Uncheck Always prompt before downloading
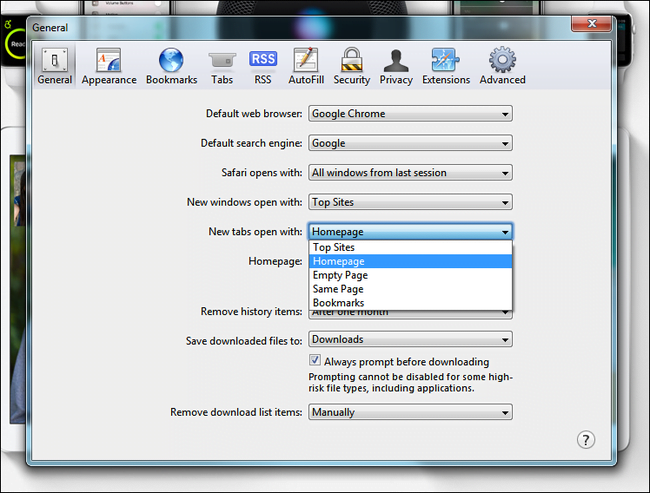This screenshot has width=650, height=493. click(315, 360)
